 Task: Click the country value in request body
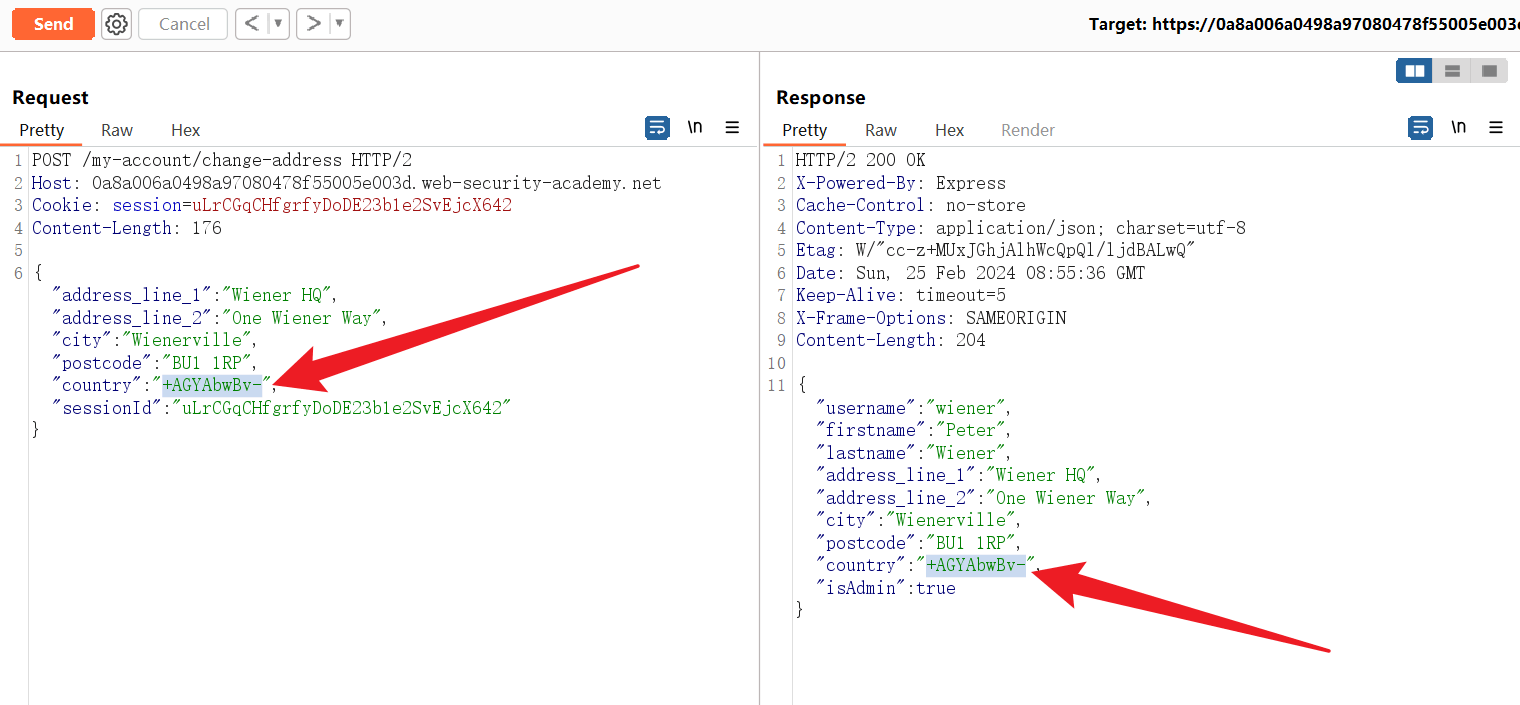click(x=212, y=385)
